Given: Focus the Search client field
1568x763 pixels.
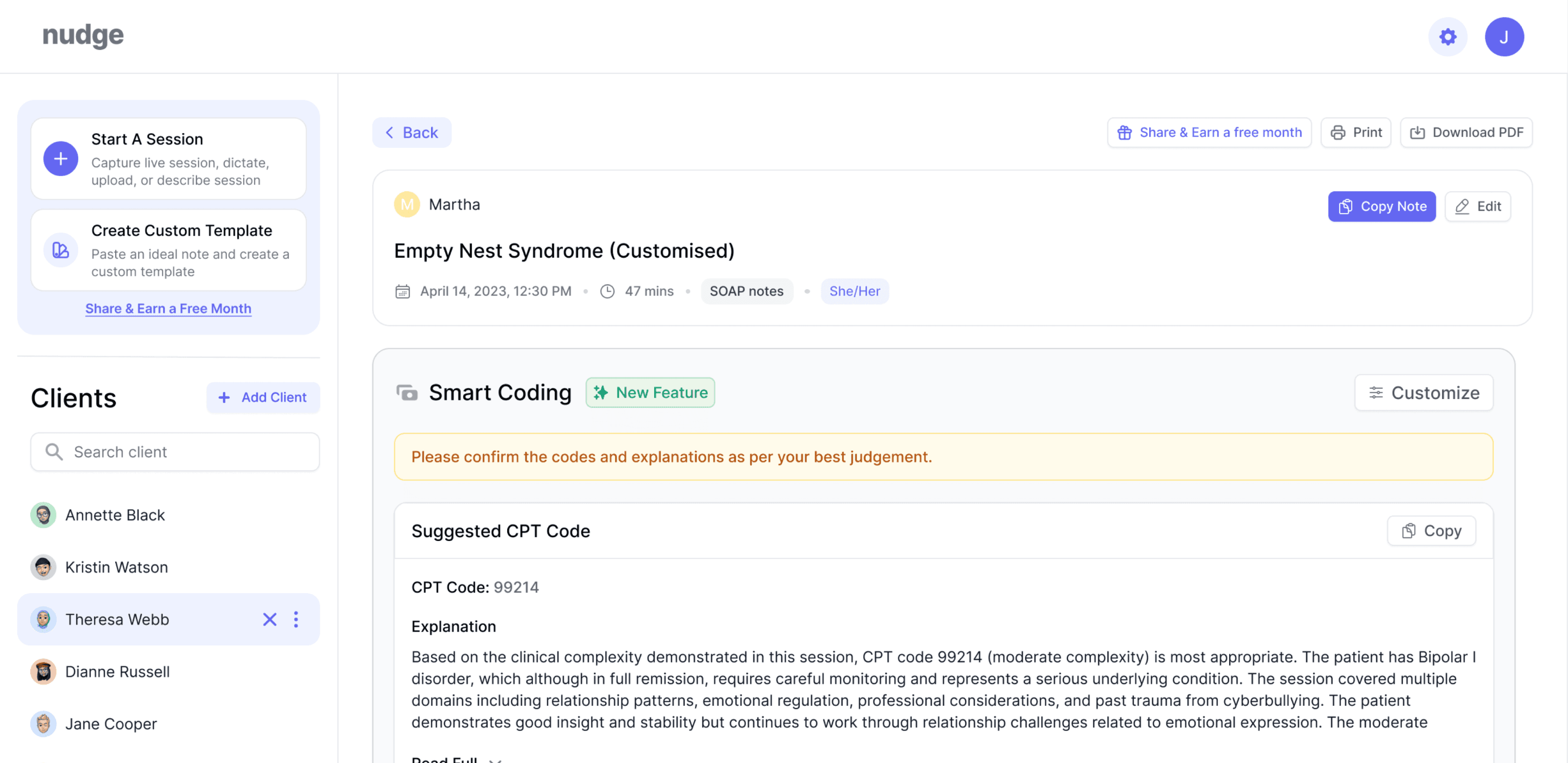Looking at the screenshot, I should [175, 452].
